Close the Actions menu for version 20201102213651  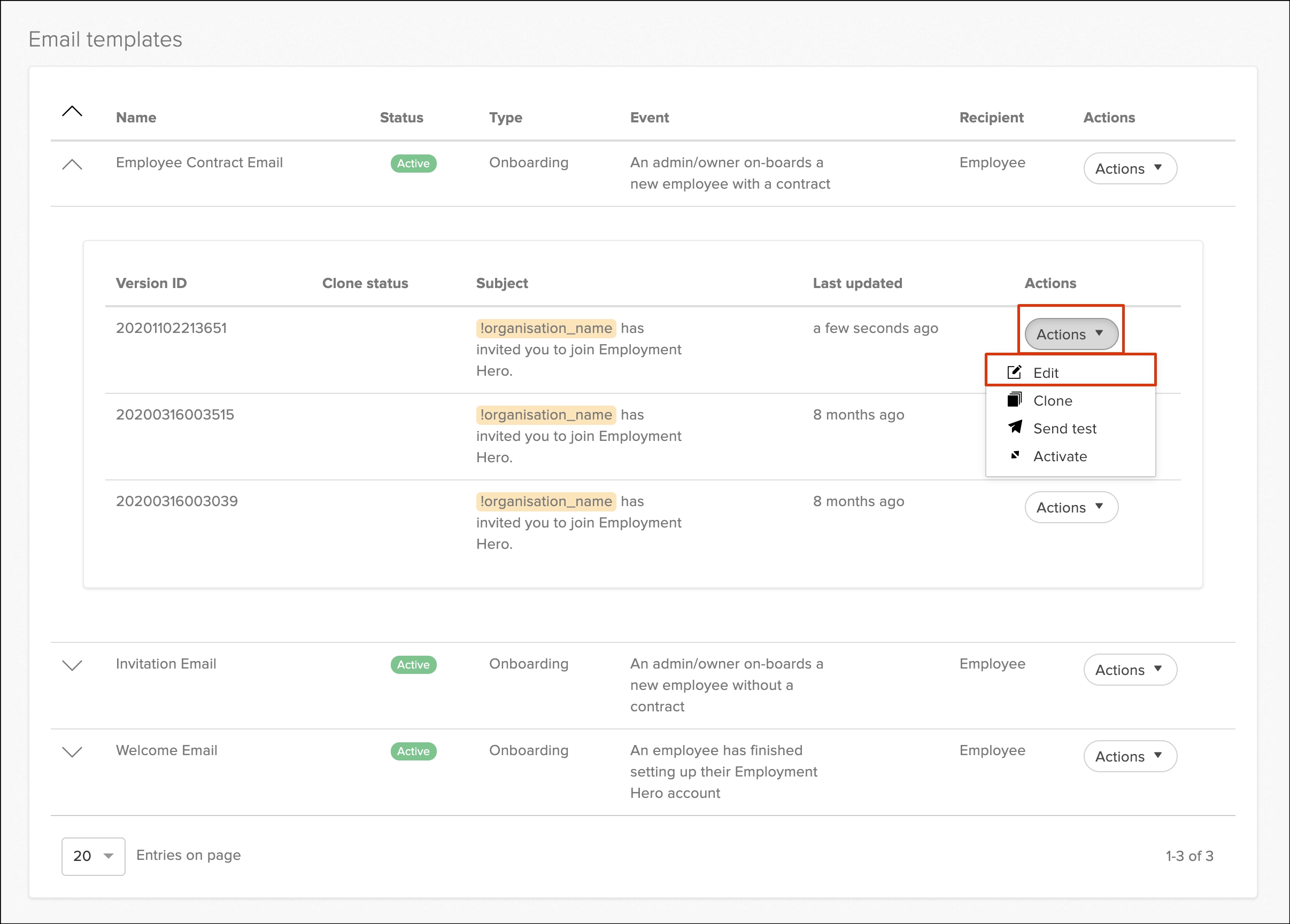click(x=1070, y=335)
